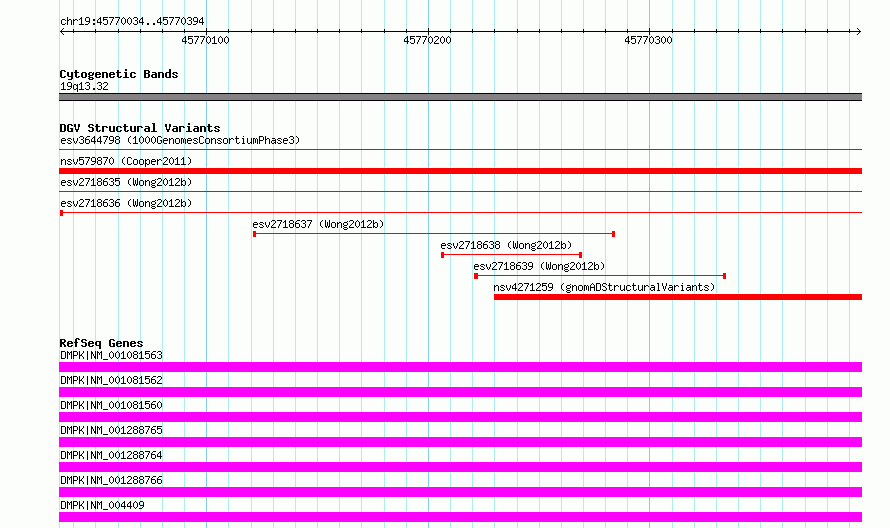Click the magenta DMPK|NM_001081560 gene bar

tap(460, 417)
